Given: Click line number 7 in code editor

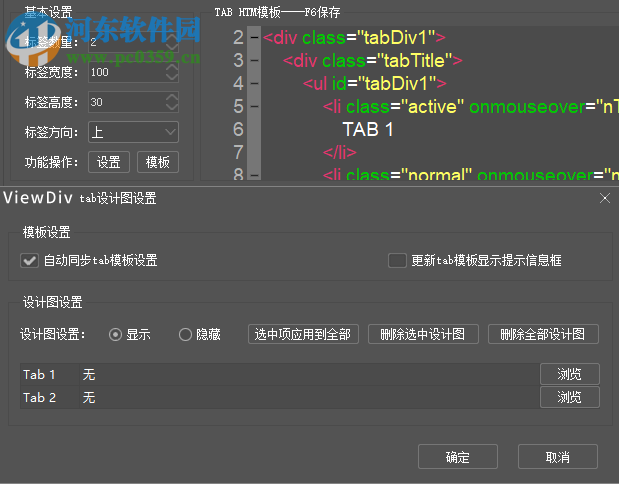Looking at the screenshot, I should [238, 152].
